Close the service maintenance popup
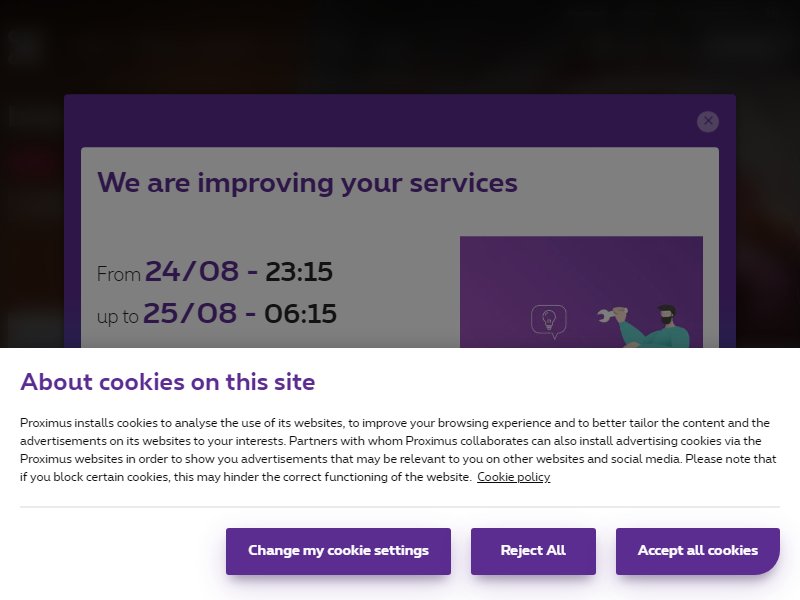The width and height of the screenshot is (800, 600). click(708, 121)
